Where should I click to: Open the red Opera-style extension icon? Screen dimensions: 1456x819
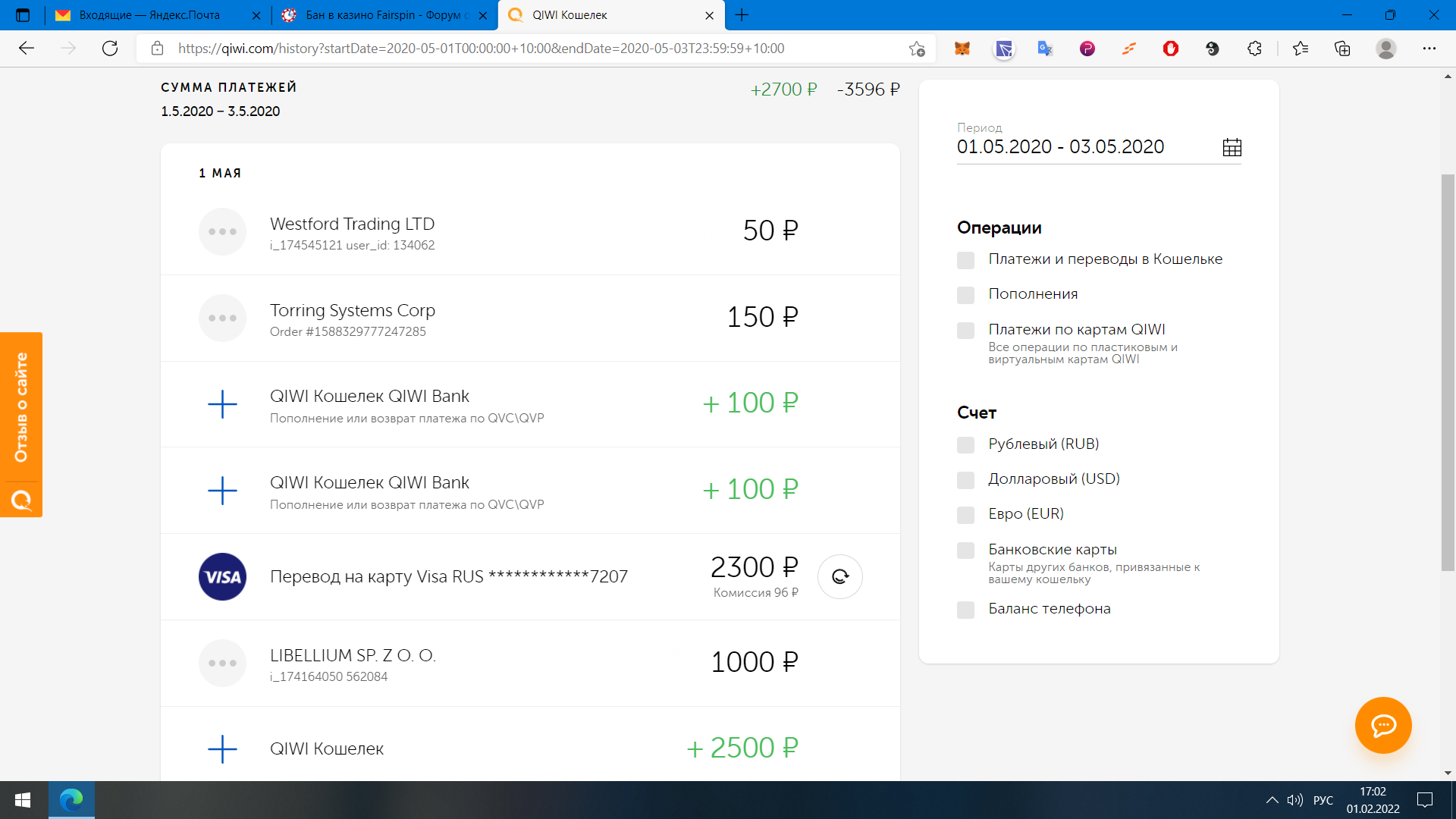[1171, 49]
